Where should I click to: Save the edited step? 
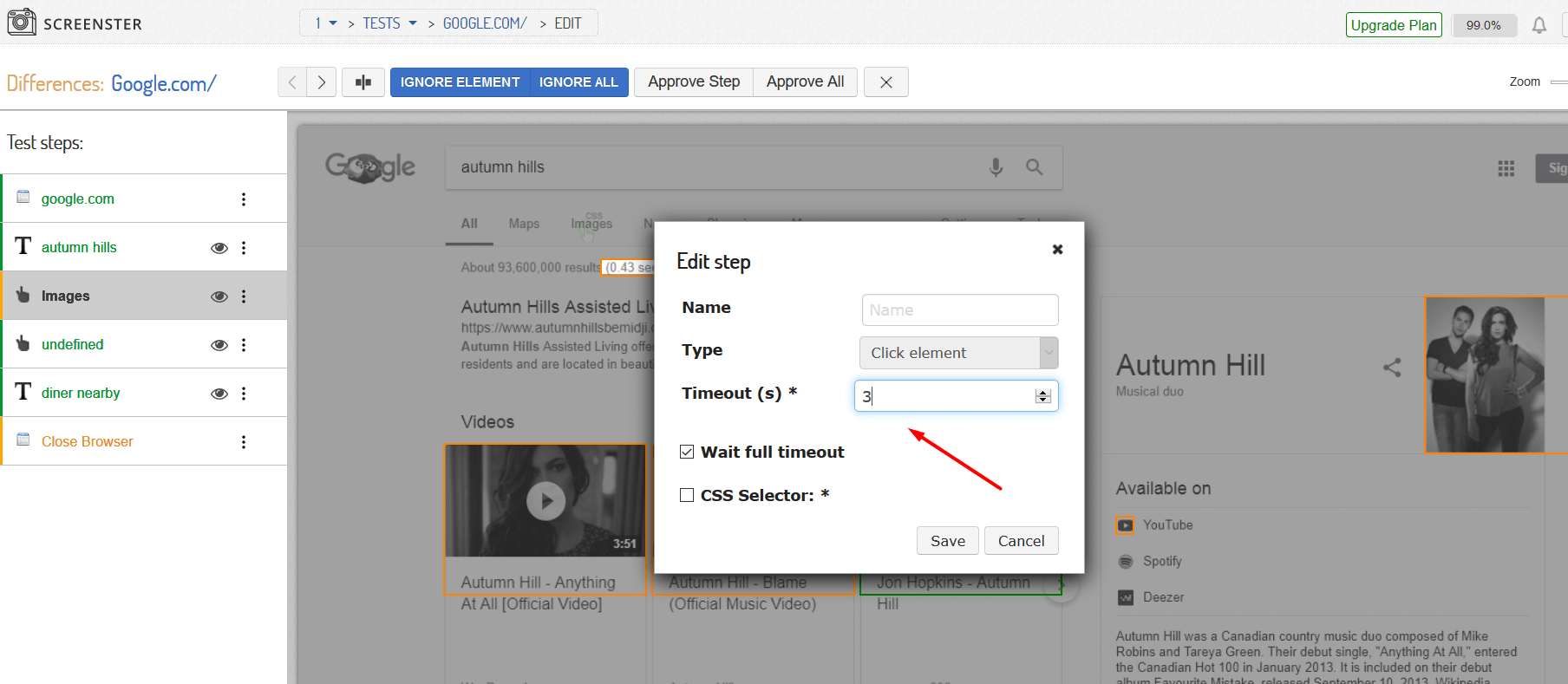coord(948,541)
